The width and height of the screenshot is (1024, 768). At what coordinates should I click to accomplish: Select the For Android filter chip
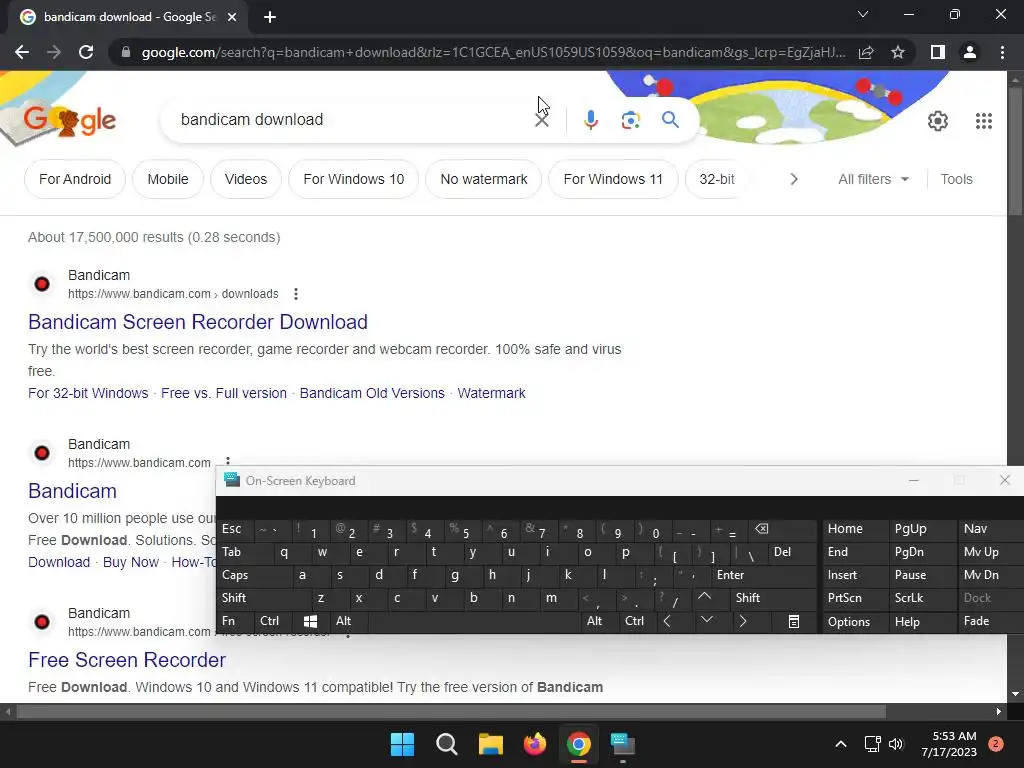coord(74,179)
